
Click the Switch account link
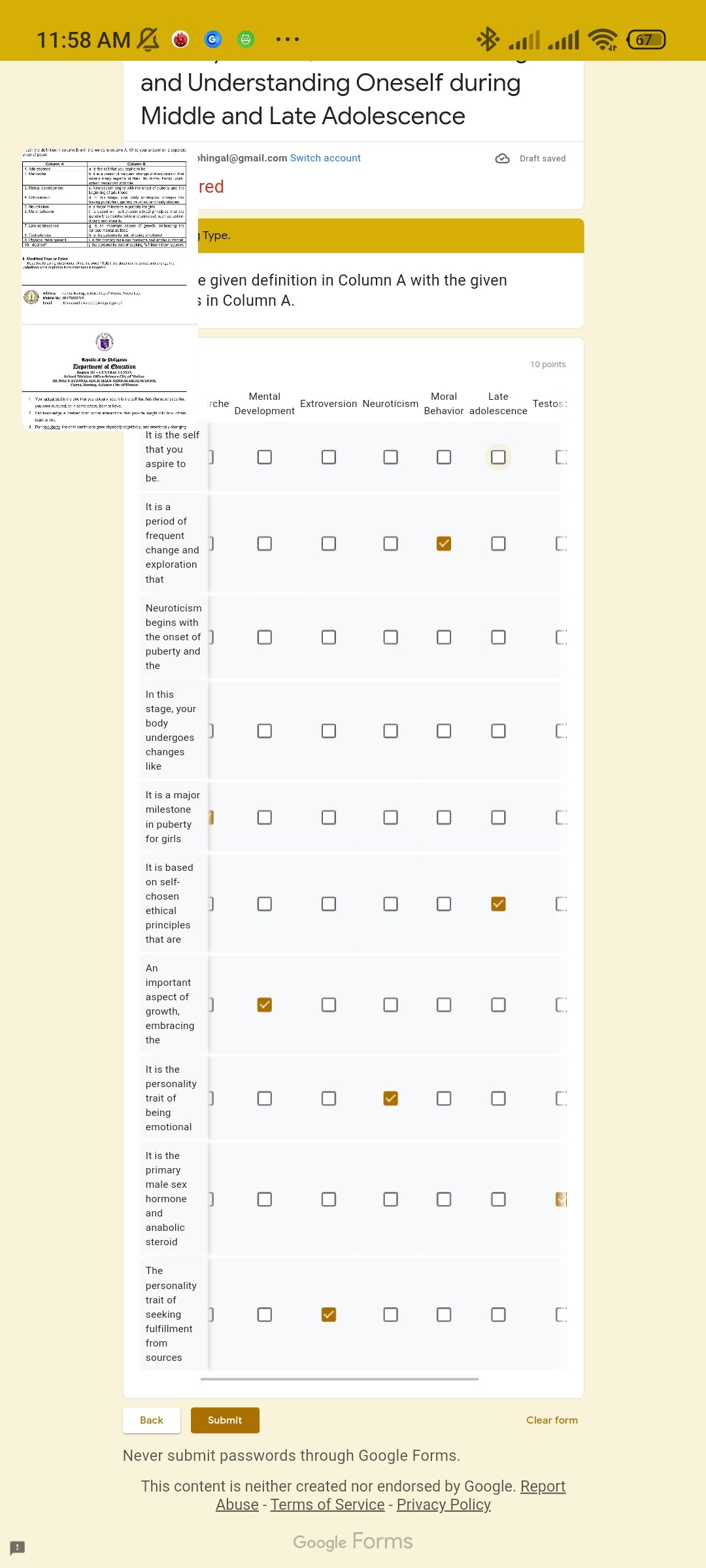tap(325, 158)
